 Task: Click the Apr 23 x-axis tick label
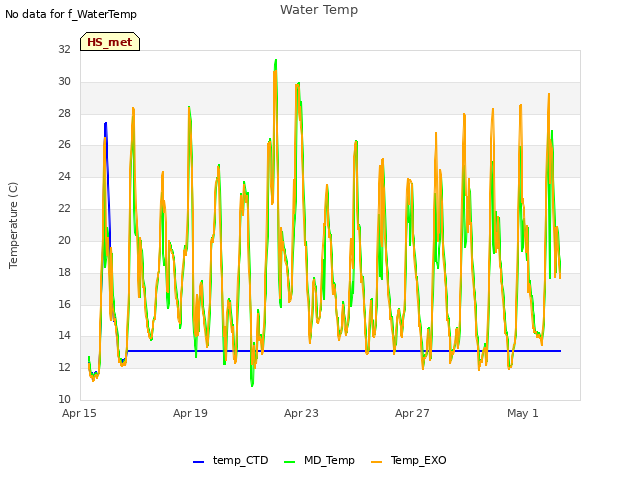[x=301, y=413]
